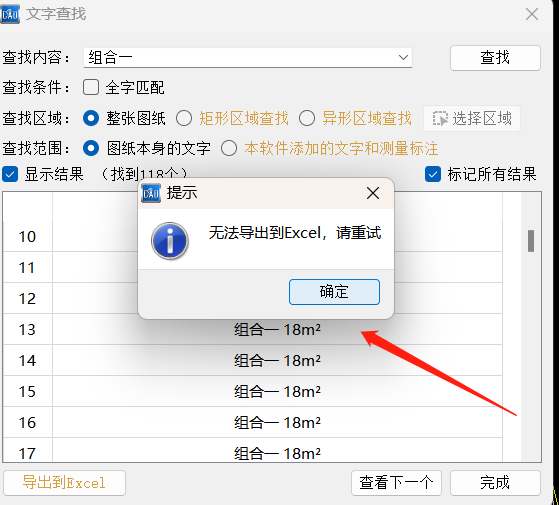Close the 文字查找 window

(x=532, y=14)
